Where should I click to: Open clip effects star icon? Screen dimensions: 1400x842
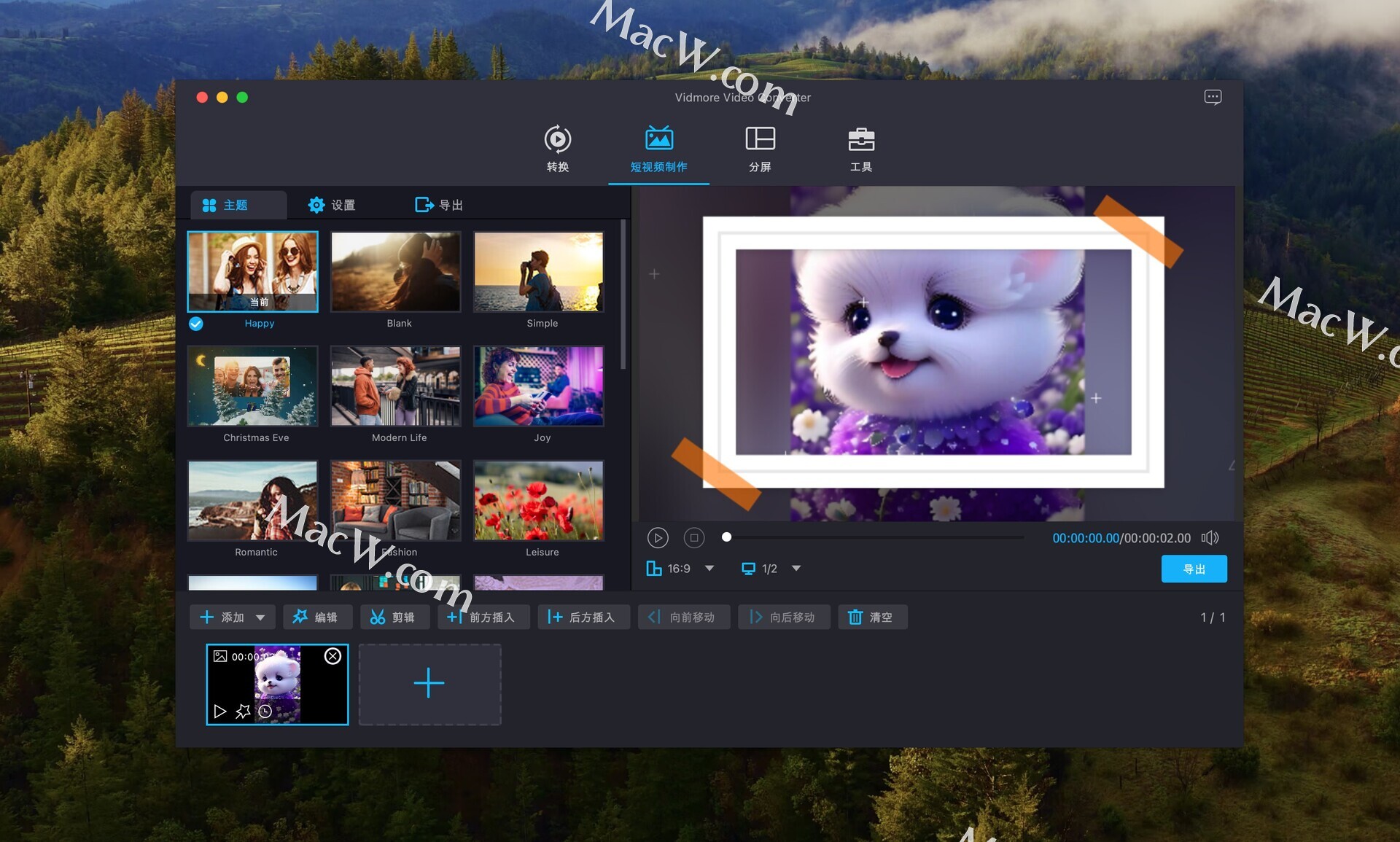click(x=243, y=712)
